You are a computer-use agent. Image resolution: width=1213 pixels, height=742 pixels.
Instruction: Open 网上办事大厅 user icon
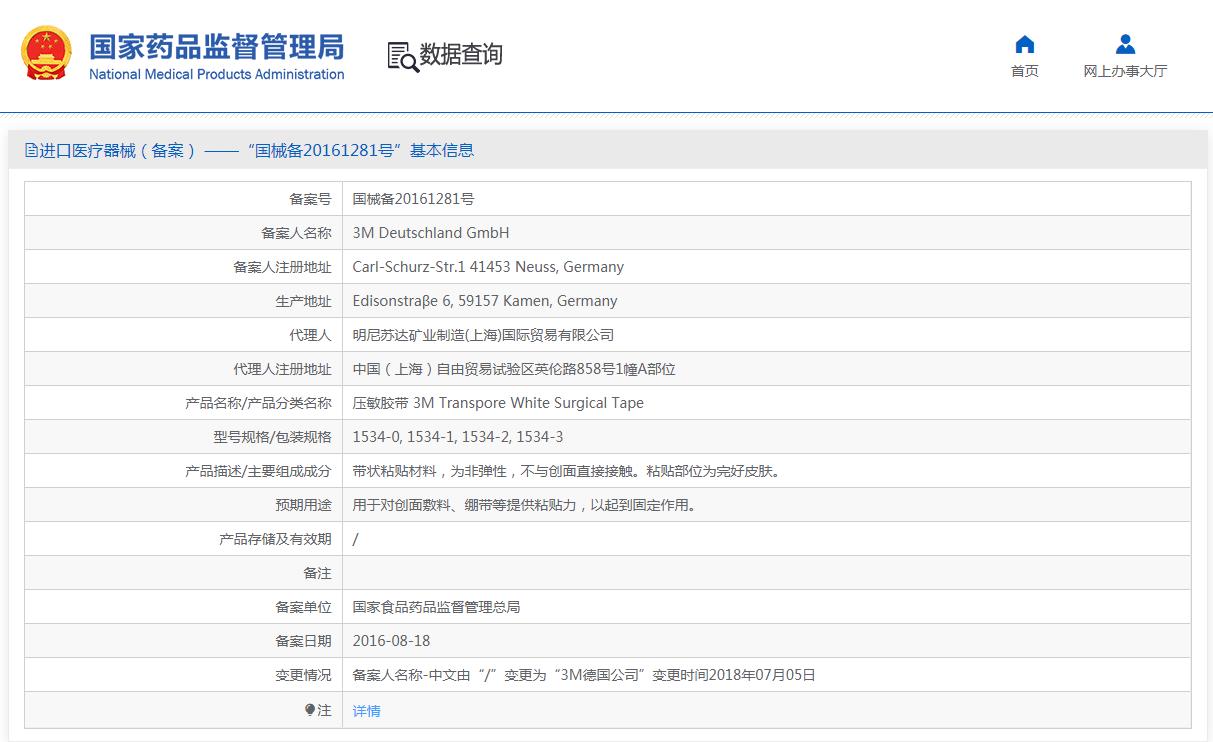tap(1125, 44)
